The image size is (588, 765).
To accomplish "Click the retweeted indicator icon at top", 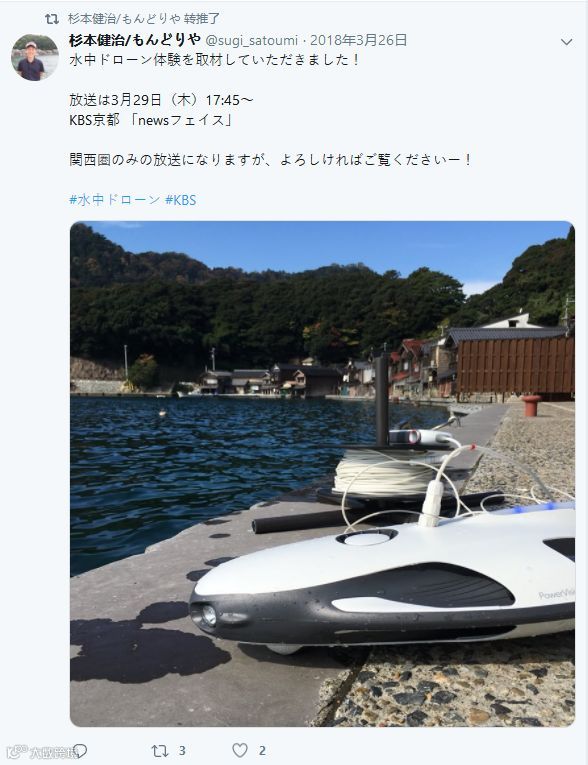I will point(52,19).
